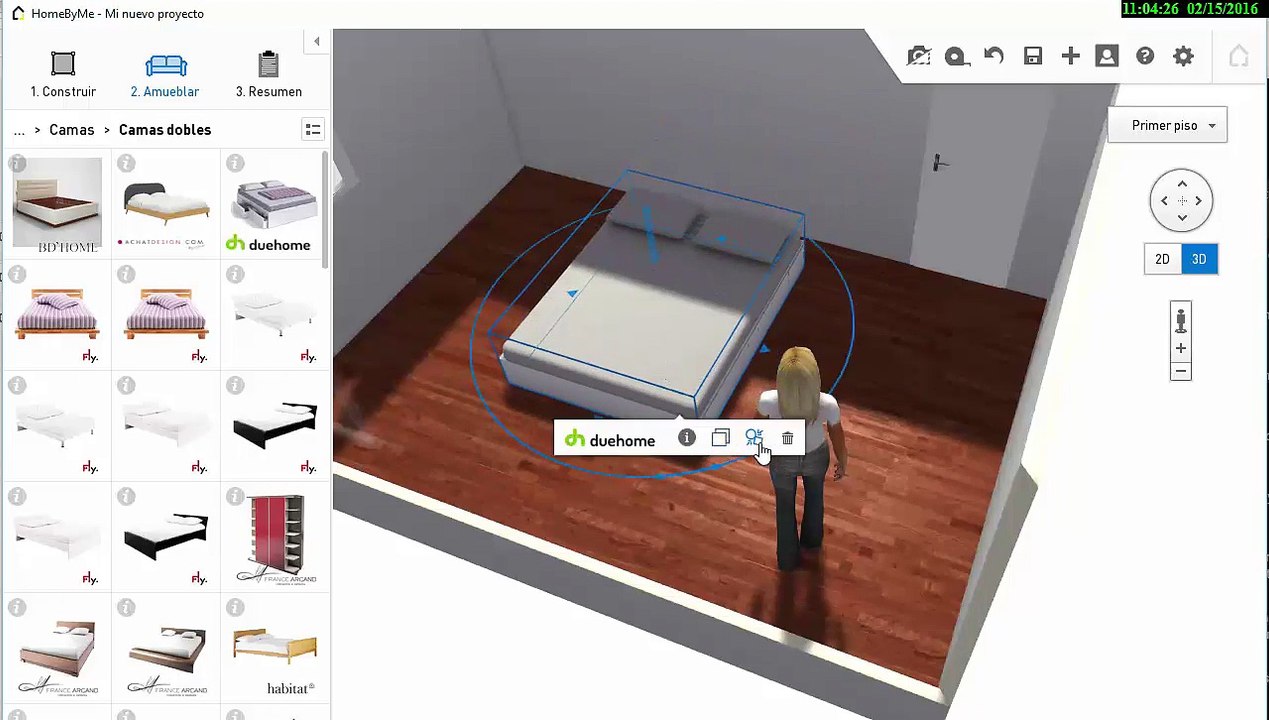Switch to 3D view
This screenshot has height=720, width=1269.
point(1198,259)
